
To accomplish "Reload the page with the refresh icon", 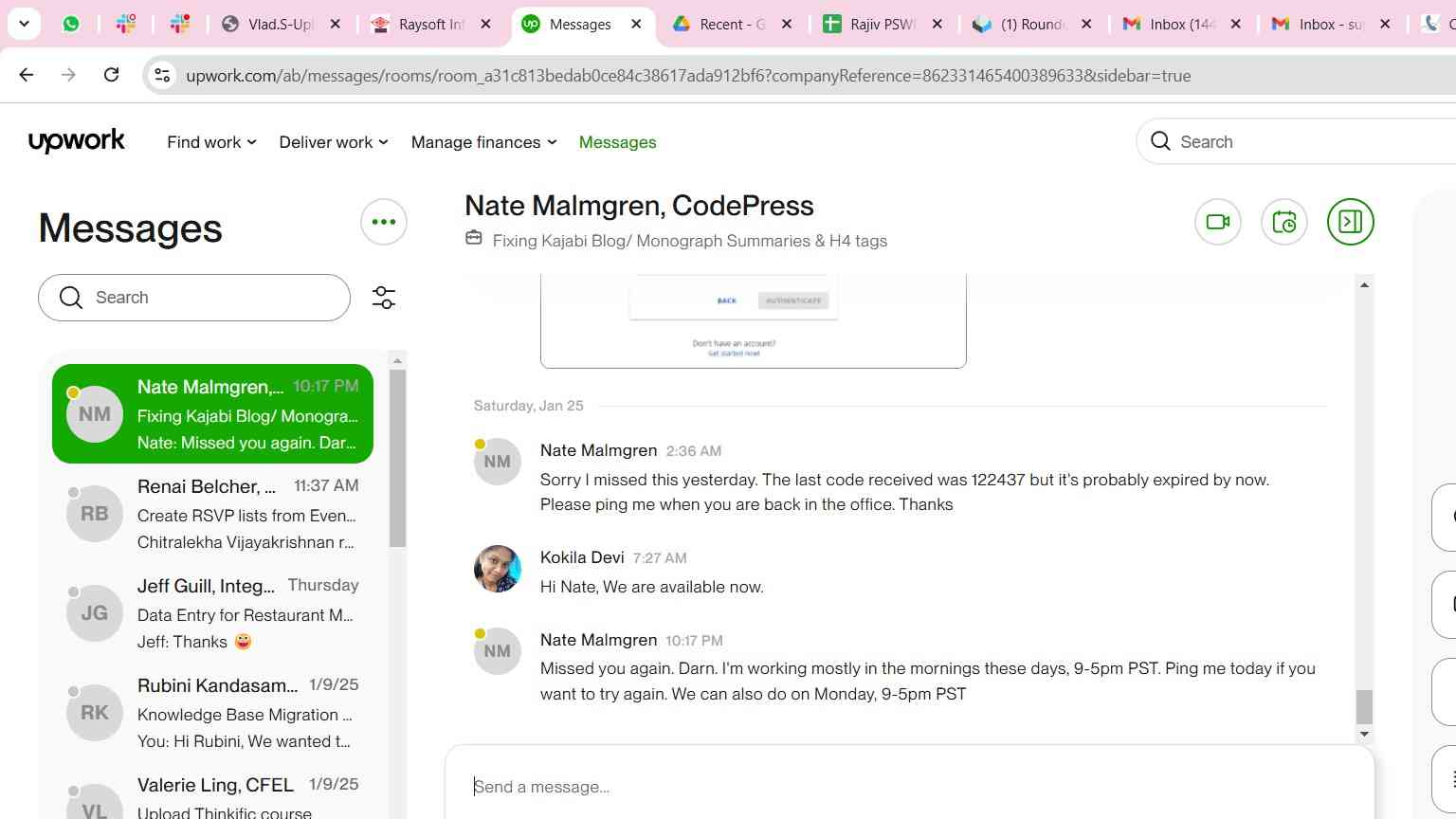I will 111,75.
